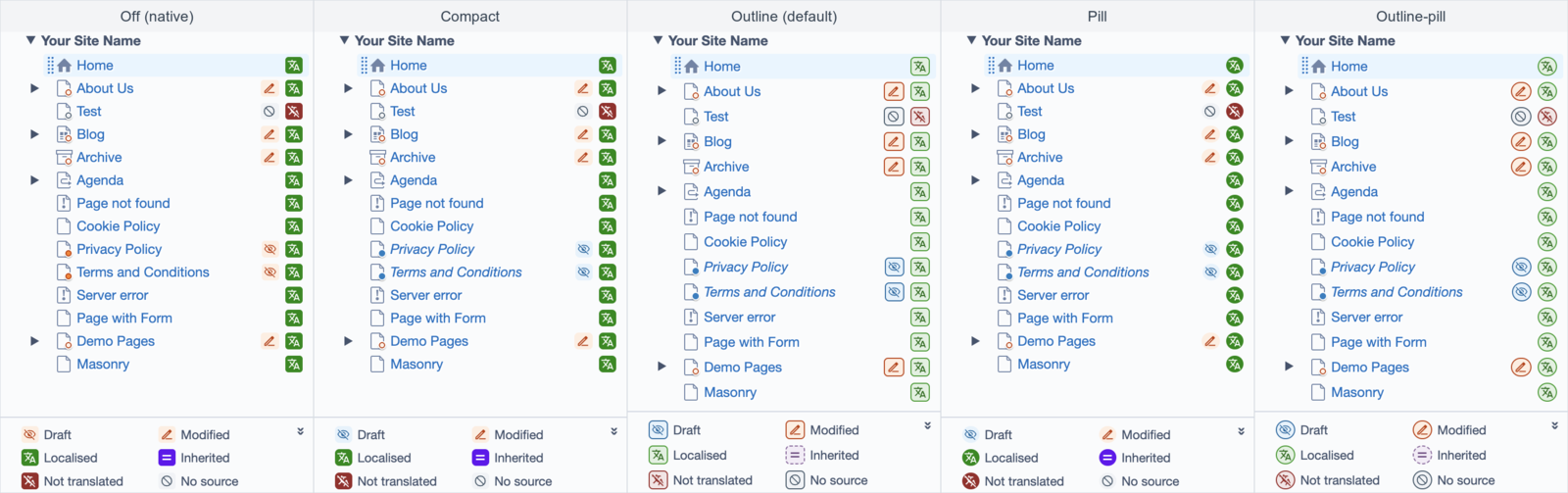Click About Us modified pencil icon in Off (native) panel

coord(269,88)
